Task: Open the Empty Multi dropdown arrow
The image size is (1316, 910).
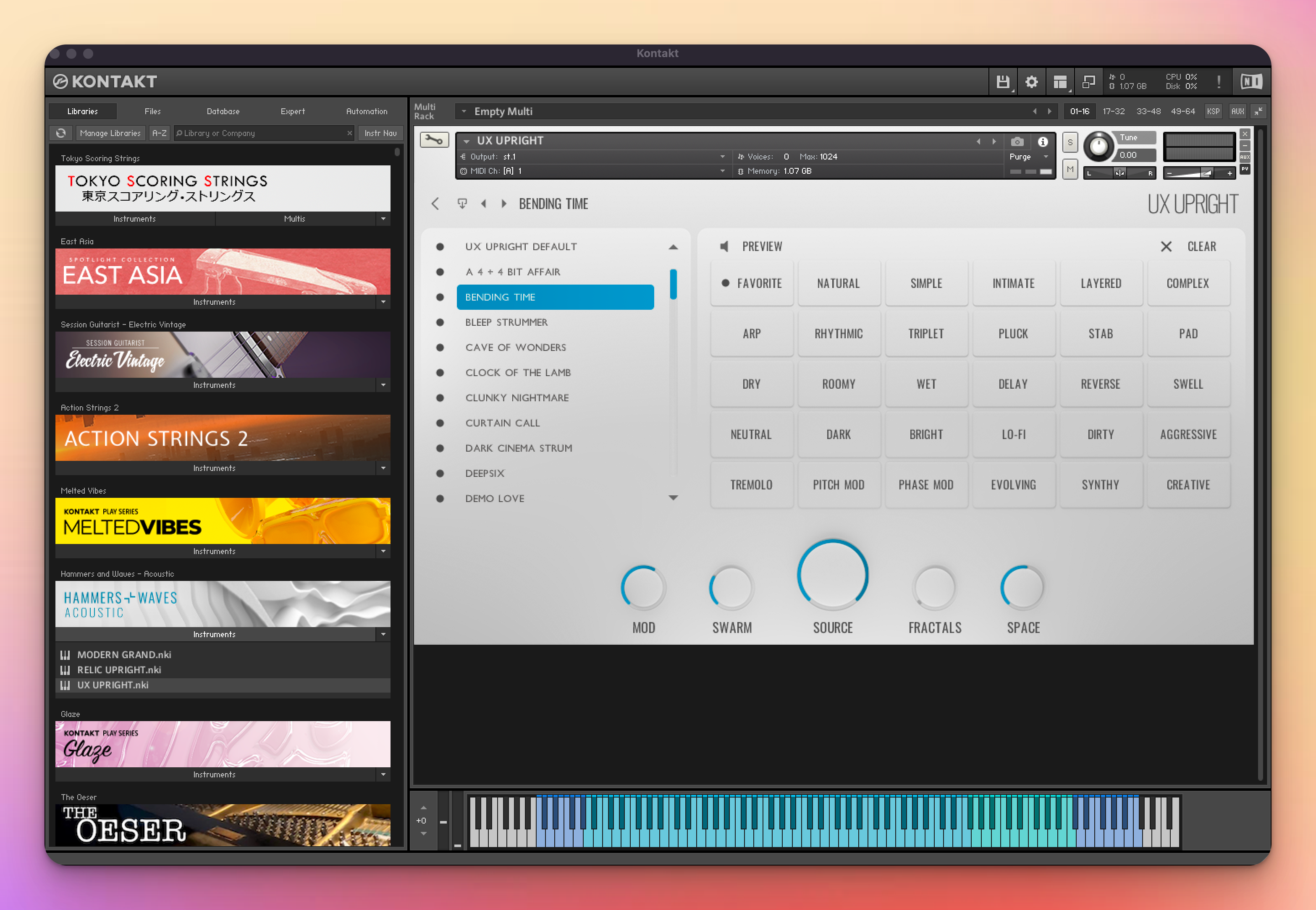Action: point(463,111)
